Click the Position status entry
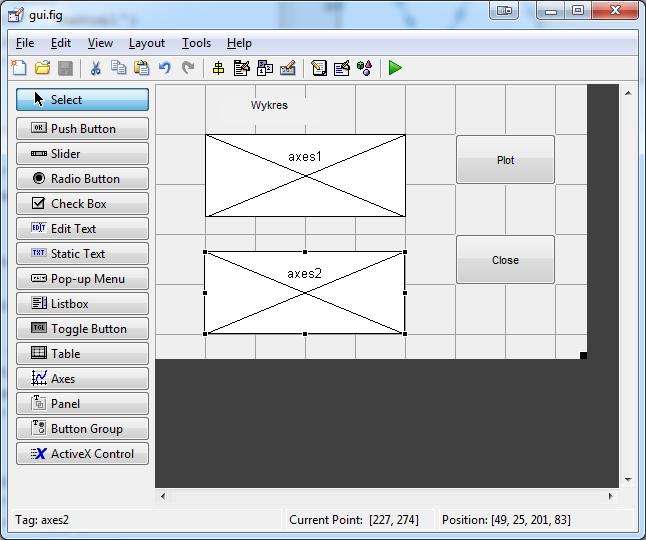The height and width of the screenshot is (540, 646). [x=506, y=520]
